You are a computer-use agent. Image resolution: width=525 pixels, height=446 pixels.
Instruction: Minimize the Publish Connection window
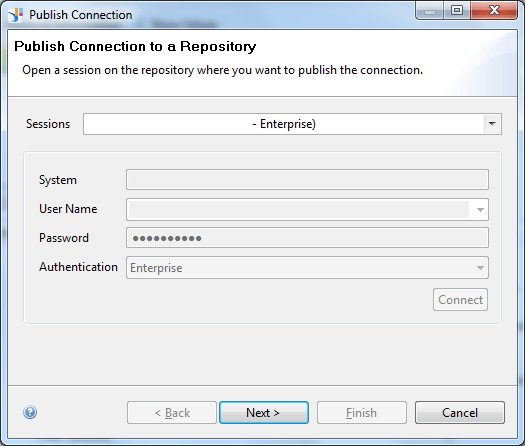(430, 10)
